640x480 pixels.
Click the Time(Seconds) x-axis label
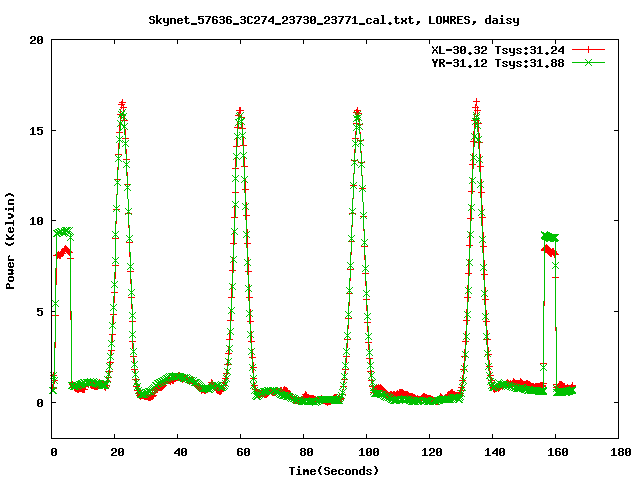click(334, 471)
